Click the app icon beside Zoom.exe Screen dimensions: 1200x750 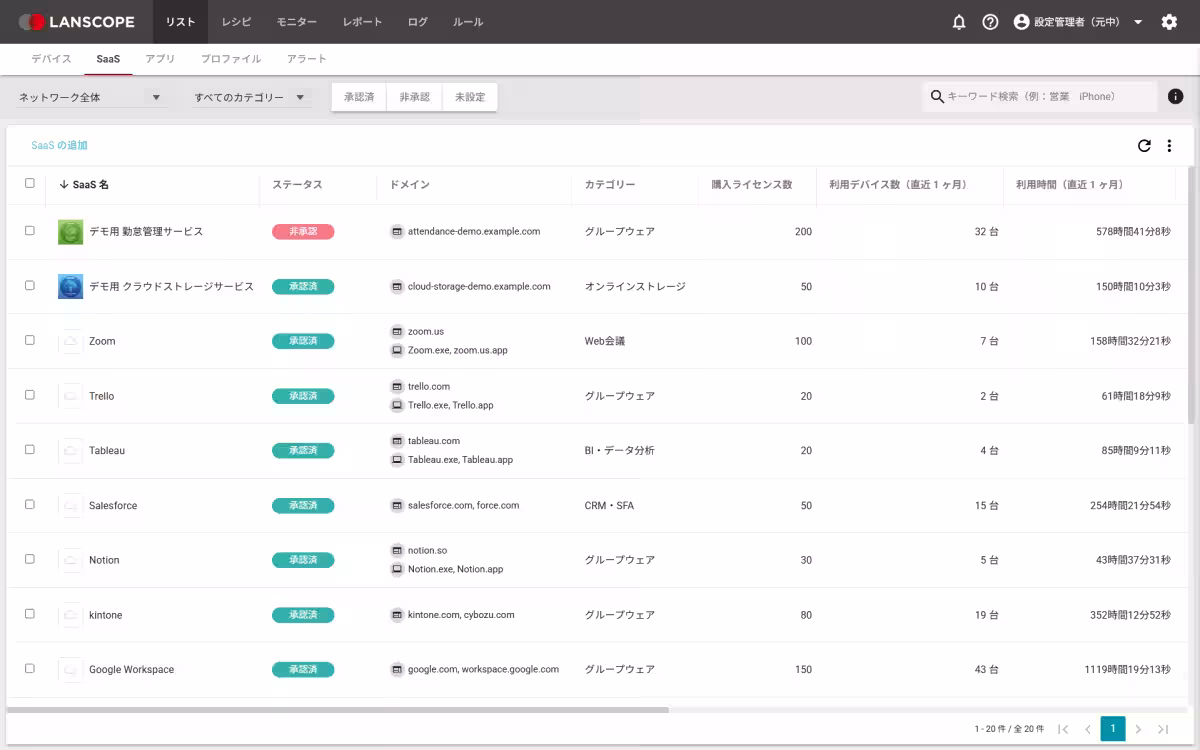tap(397, 350)
